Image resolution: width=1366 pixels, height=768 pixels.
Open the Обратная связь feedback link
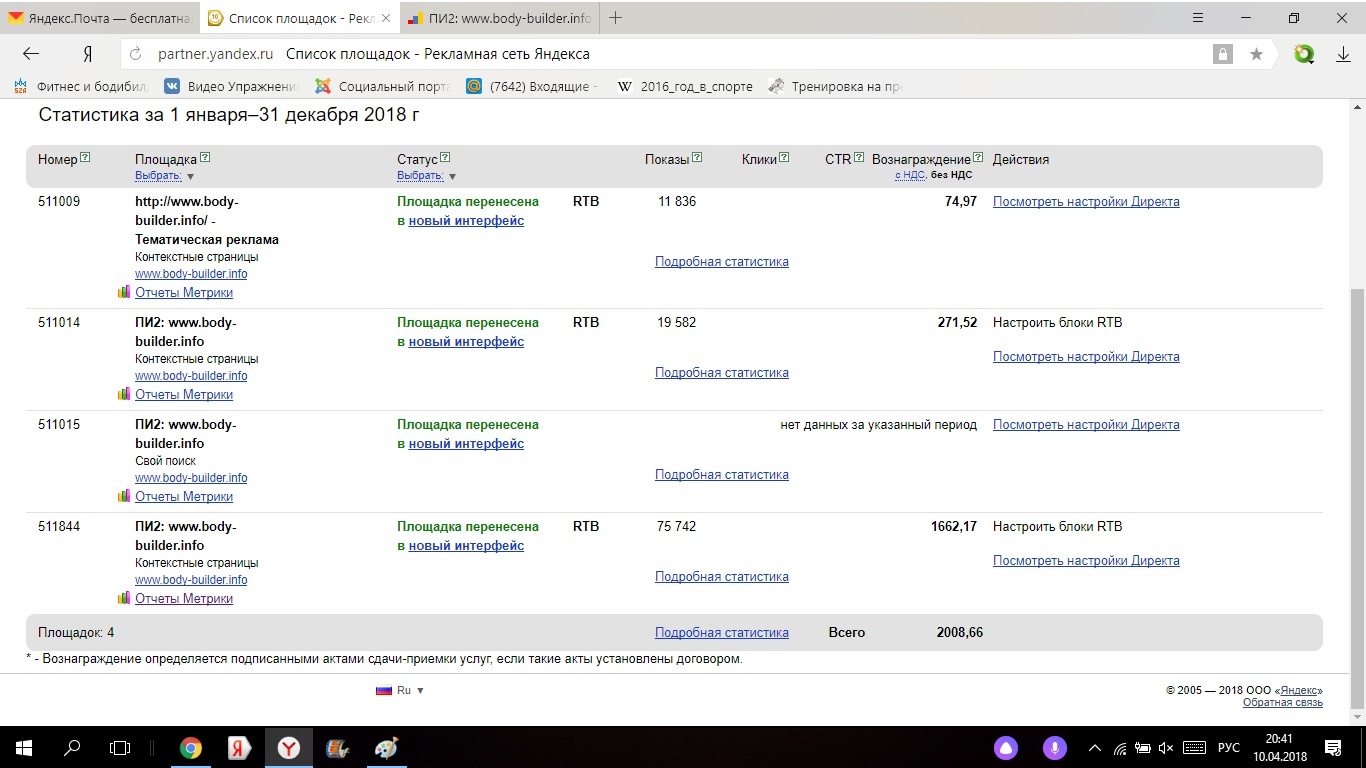[1283, 703]
